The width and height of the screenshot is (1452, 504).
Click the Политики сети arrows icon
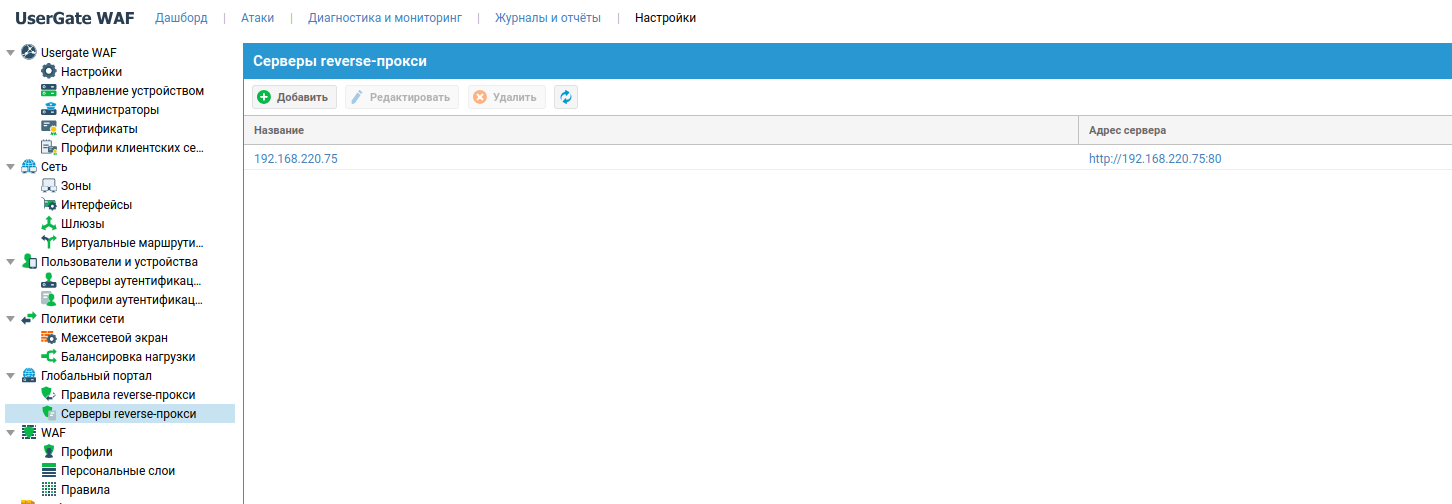pyautogui.click(x=28, y=319)
